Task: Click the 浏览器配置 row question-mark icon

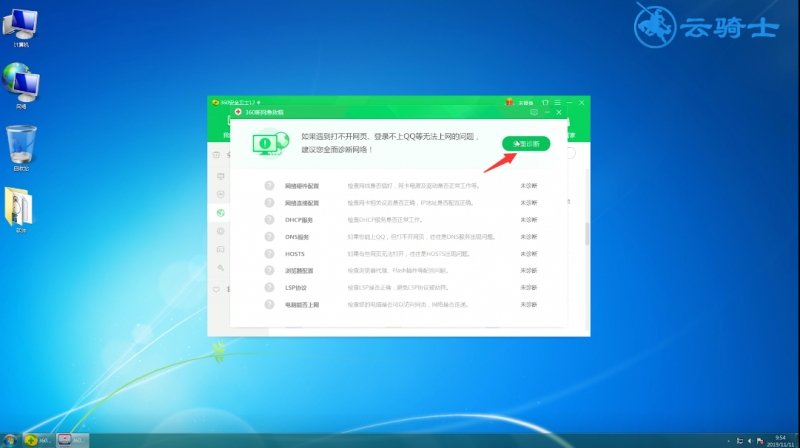Action: (269, 270)
